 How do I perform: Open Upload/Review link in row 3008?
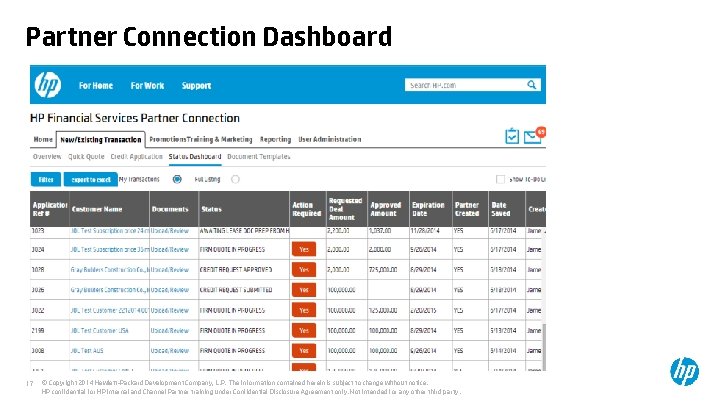pos(170,350)
